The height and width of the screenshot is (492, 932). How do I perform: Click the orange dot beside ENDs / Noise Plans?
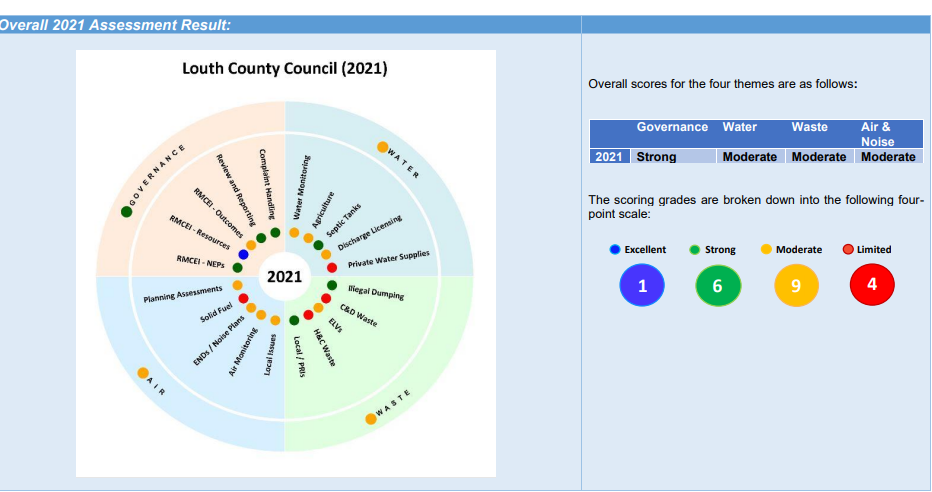(x=251, y=308)
